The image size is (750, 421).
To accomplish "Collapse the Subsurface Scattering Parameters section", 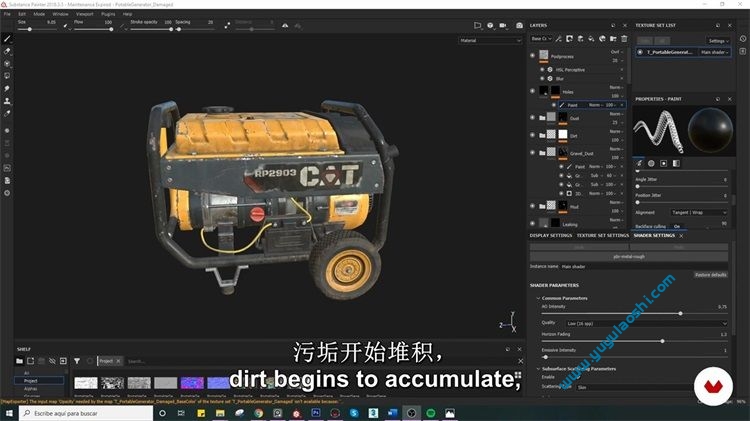I will (538, 369).
